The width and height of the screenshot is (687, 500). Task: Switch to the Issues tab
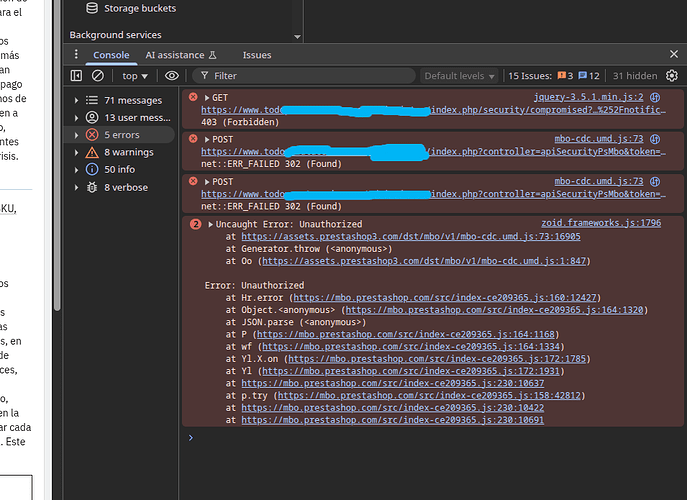(257, 55)
